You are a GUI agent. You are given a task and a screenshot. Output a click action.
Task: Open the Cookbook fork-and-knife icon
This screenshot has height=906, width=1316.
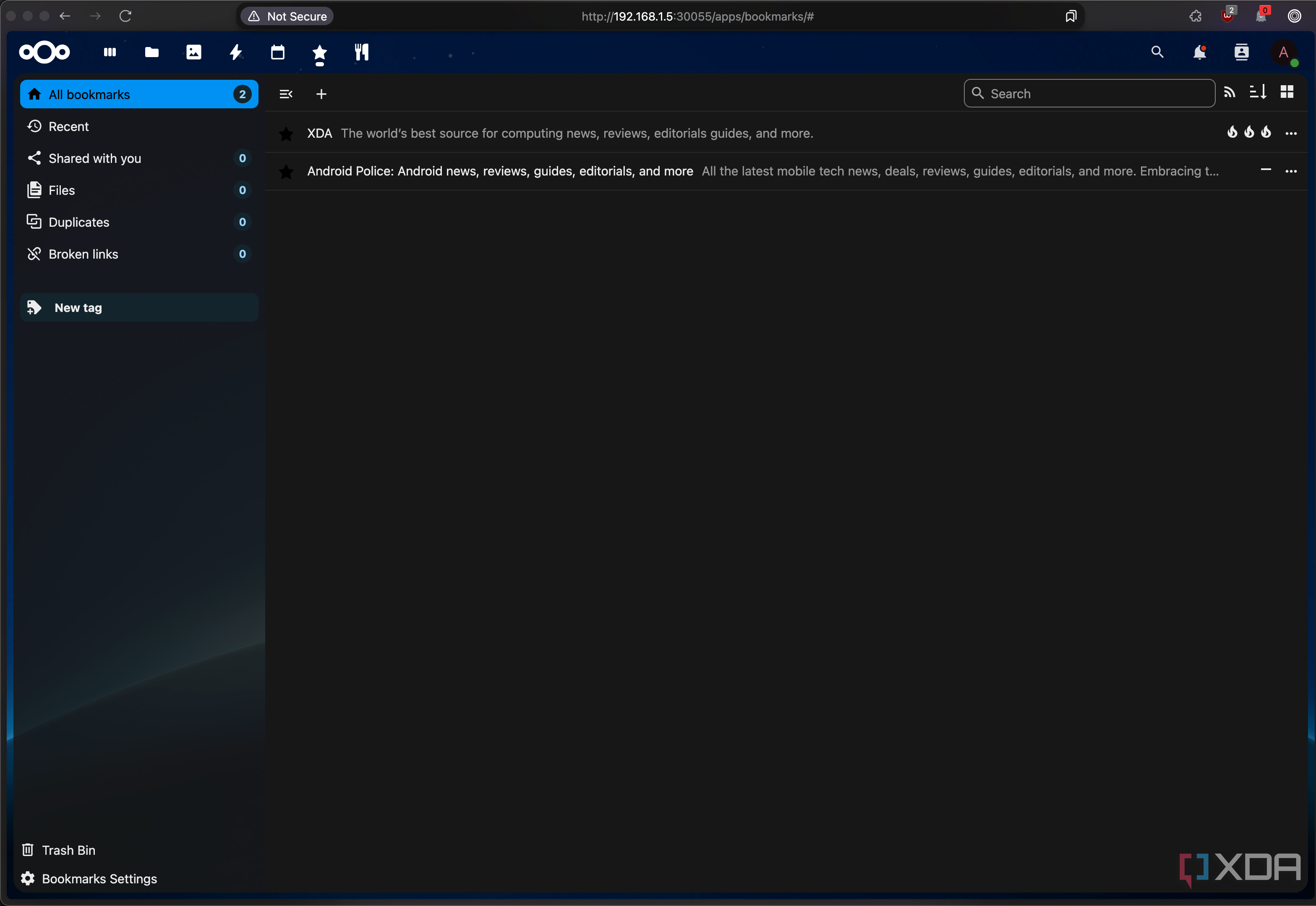(x=361, y=52)
